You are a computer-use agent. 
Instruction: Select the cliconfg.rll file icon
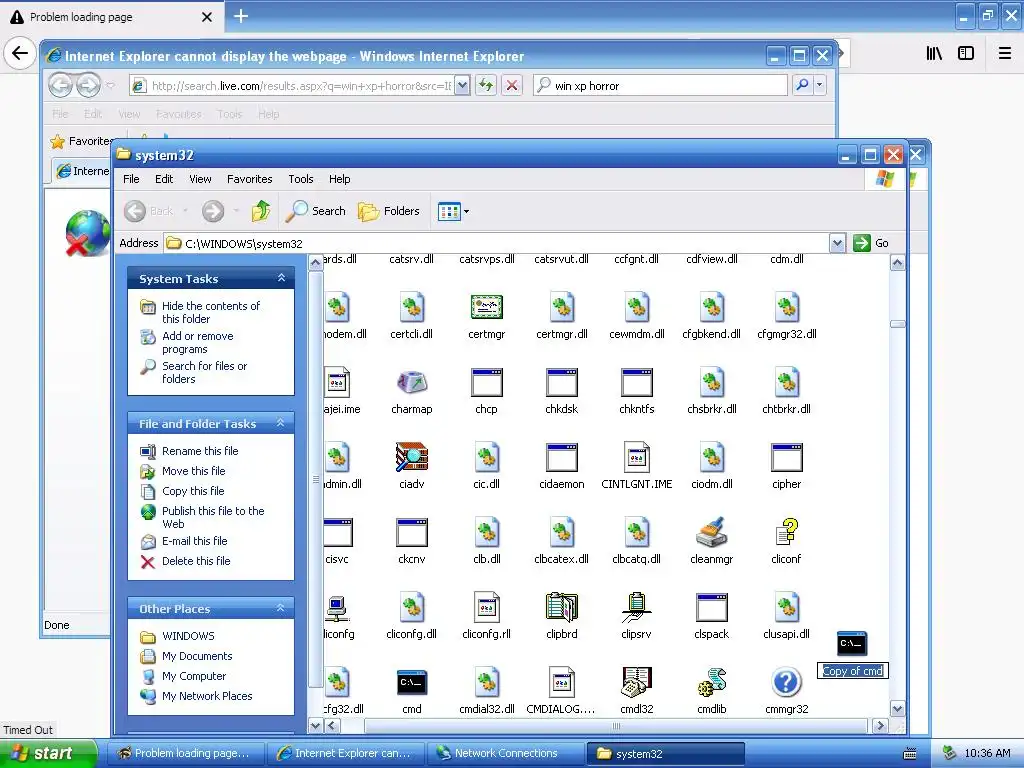tap(487, 607)
